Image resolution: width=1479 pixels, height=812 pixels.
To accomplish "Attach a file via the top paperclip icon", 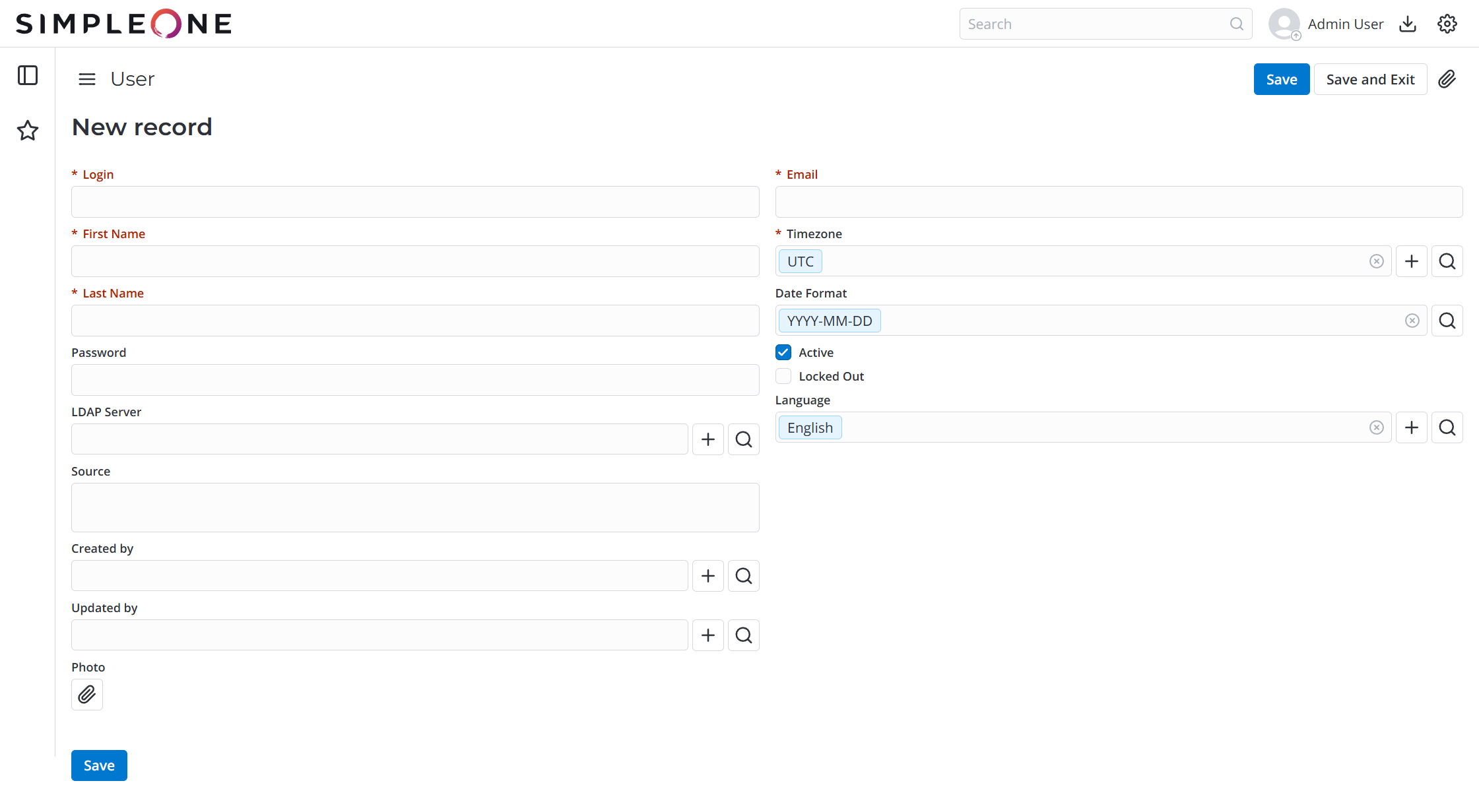I will [1447, 78].
